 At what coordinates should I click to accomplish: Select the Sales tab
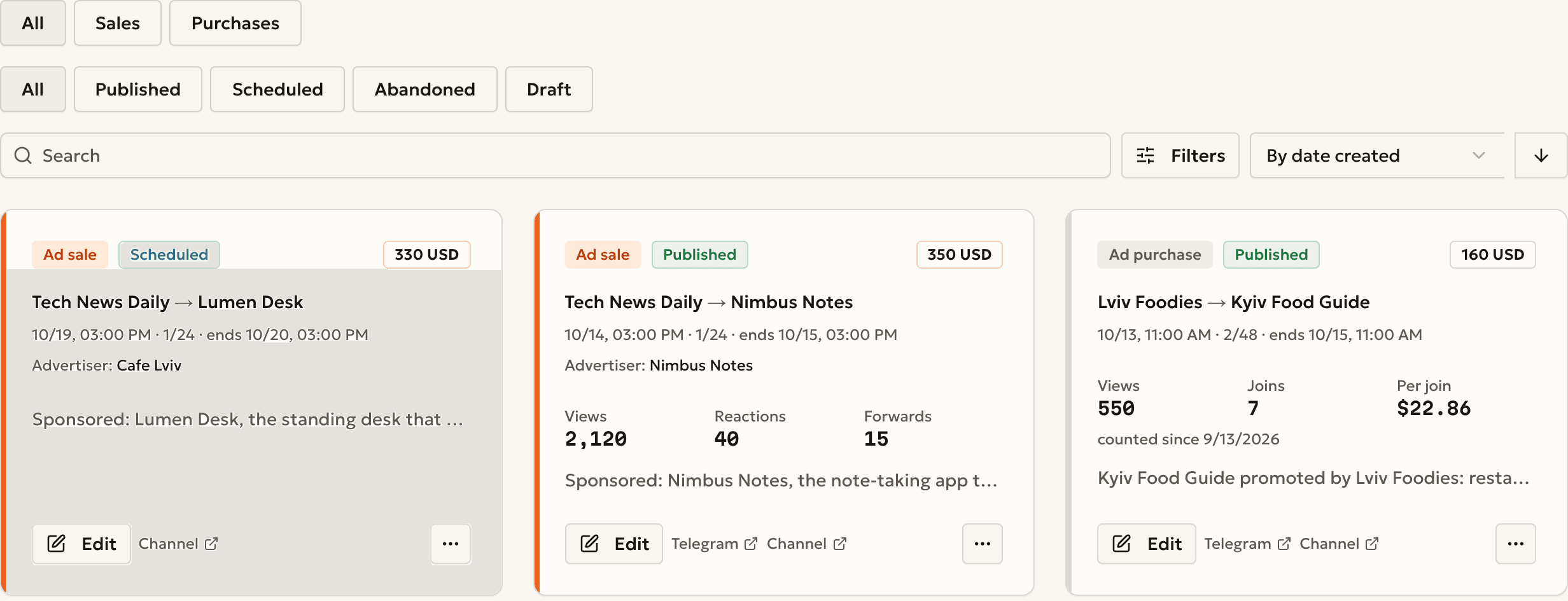tap(118, 23)
